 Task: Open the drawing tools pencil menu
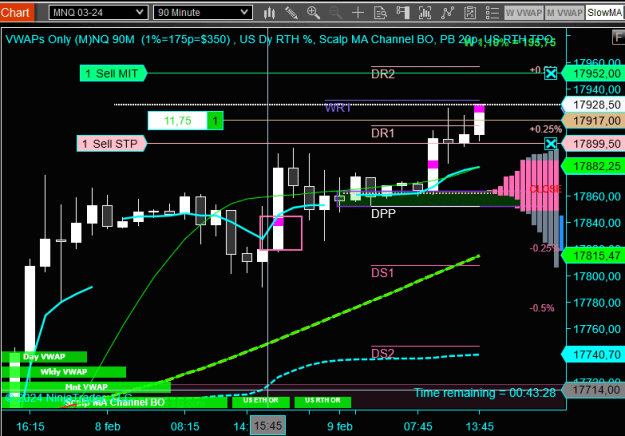291,13
